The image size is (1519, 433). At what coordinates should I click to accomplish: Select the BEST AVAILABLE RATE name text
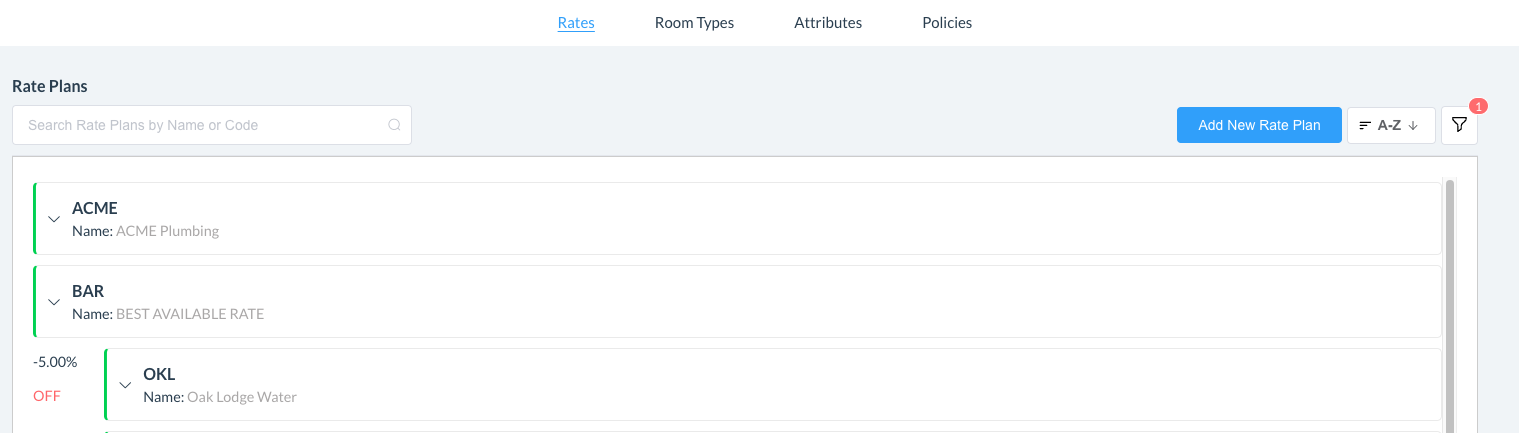[190, 314]
